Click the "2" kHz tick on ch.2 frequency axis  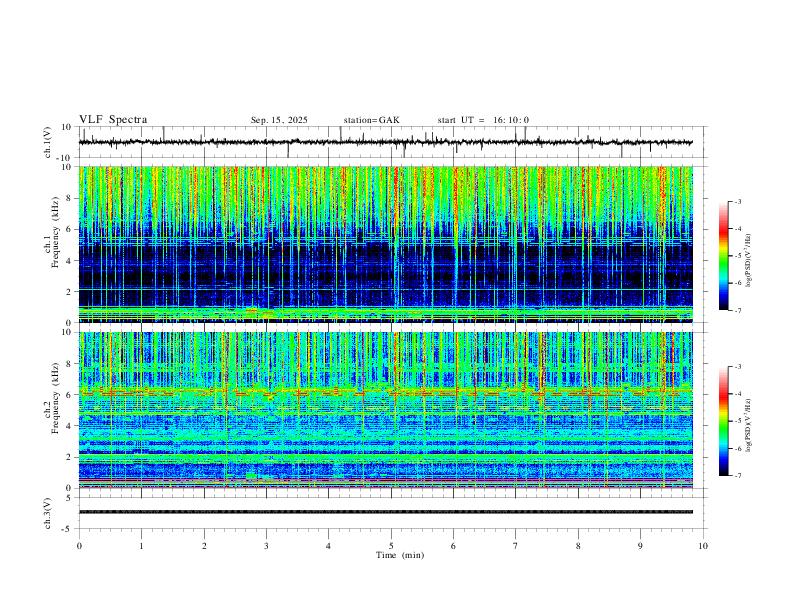[71, 457]
